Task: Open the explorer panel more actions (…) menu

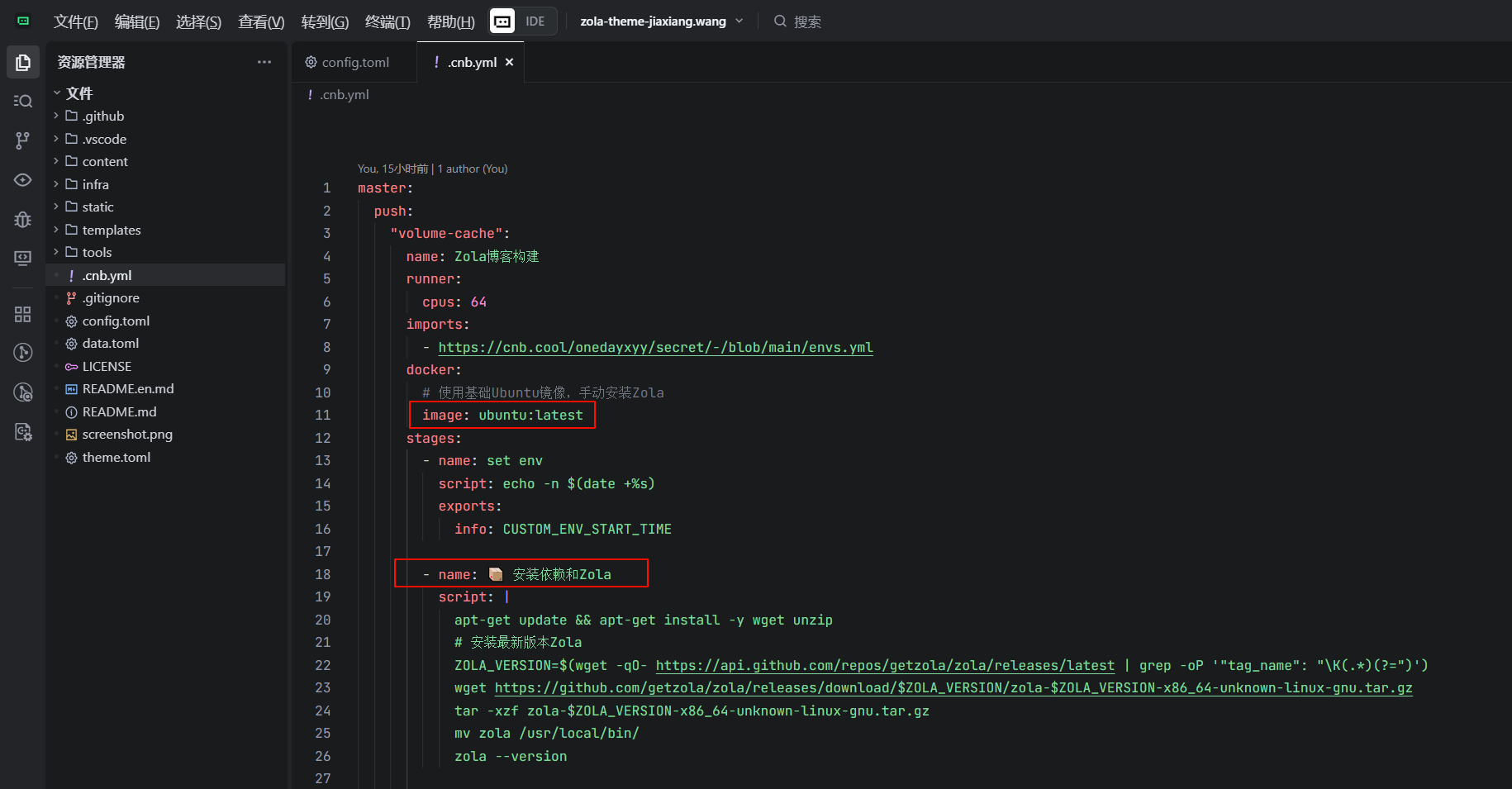Action: coord(264,62)
